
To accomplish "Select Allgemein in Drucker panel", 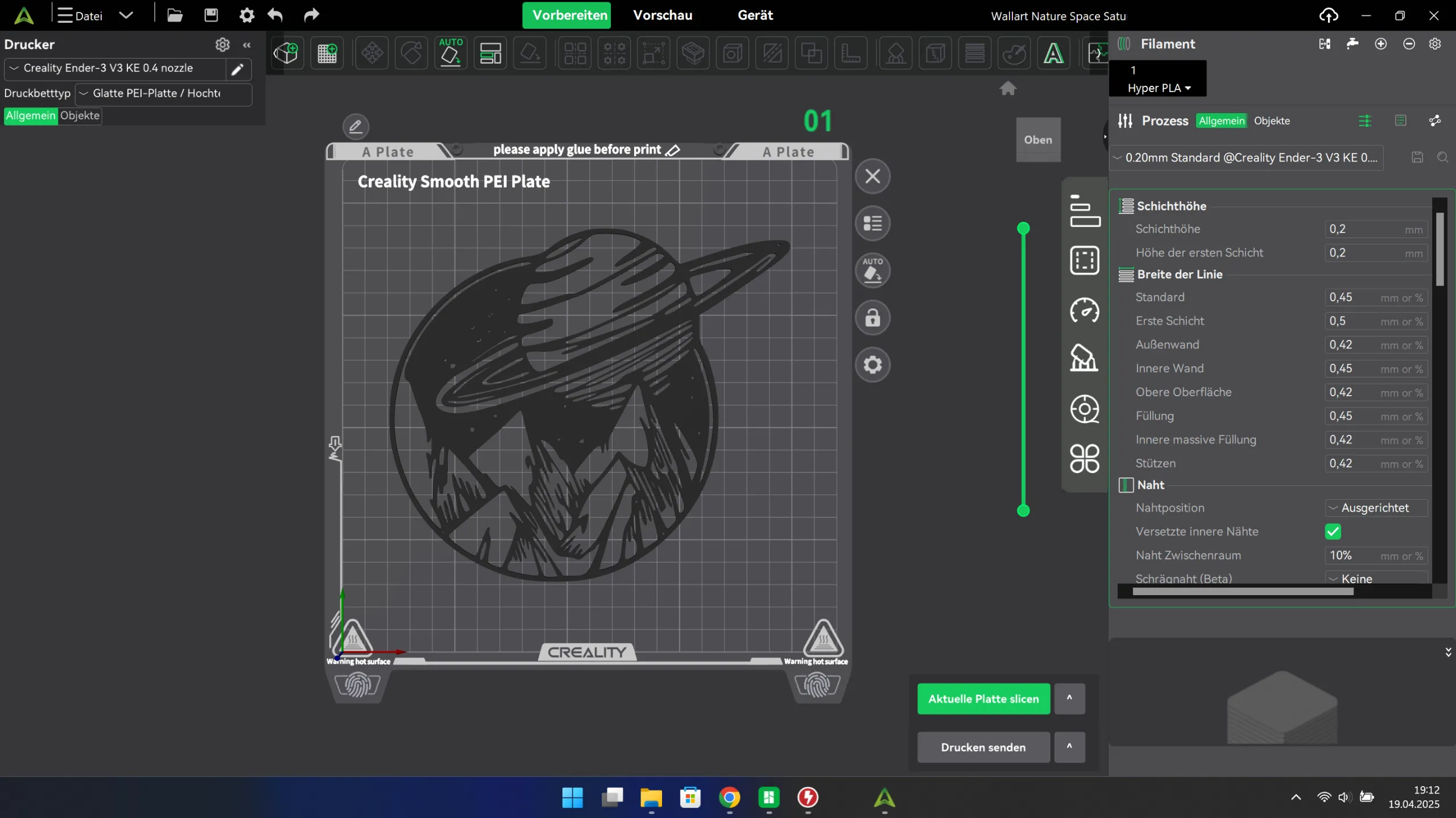I will pos(31,115).
